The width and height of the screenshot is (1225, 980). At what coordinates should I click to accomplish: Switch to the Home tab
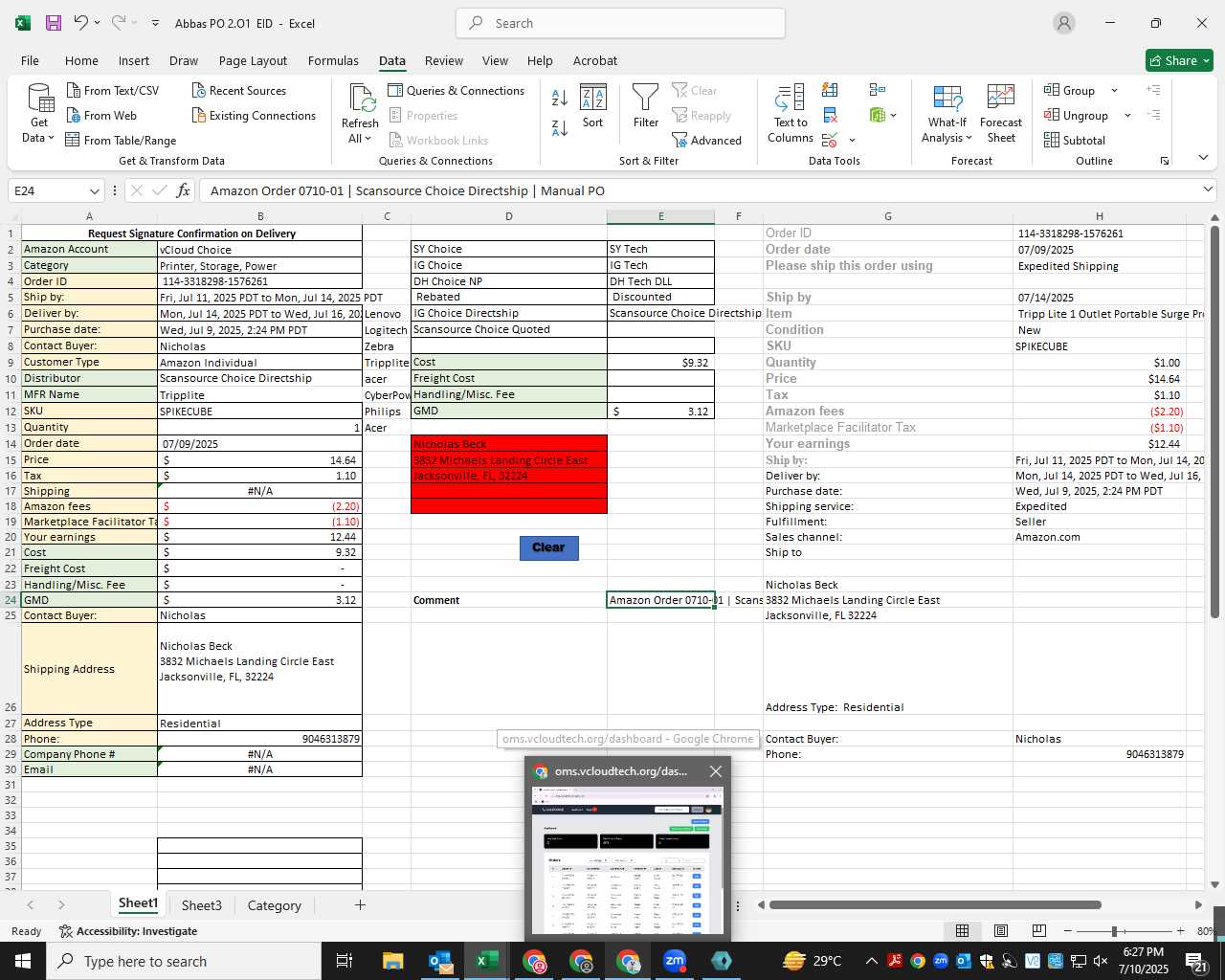(x=81, y=60)
